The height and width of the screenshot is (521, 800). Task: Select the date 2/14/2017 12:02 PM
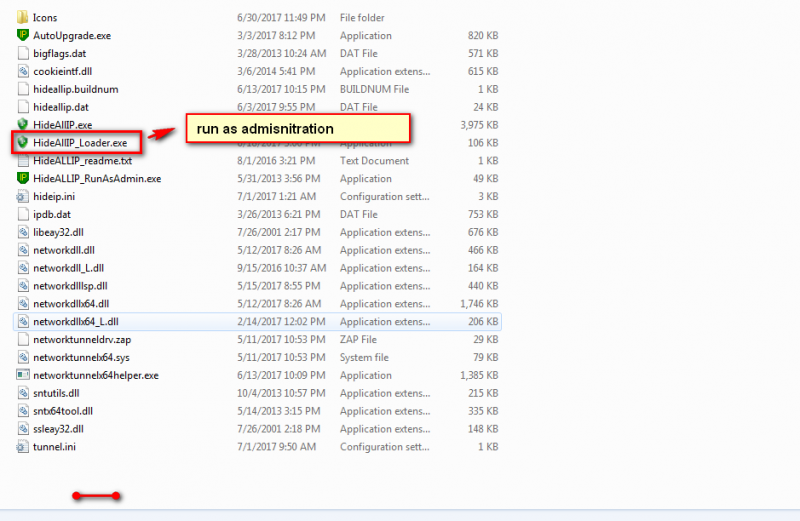(x=281, y=321)
